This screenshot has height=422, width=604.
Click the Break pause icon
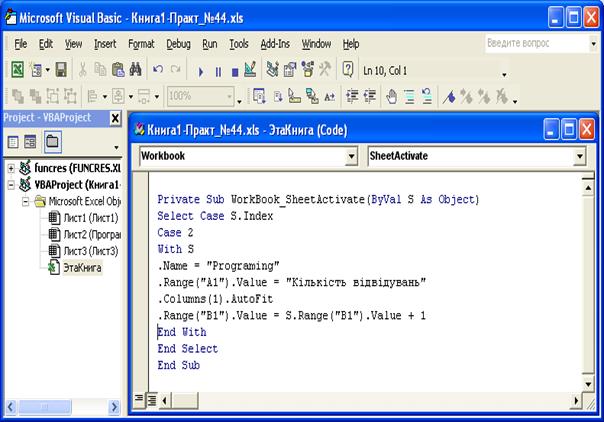[x=218, y=72]
